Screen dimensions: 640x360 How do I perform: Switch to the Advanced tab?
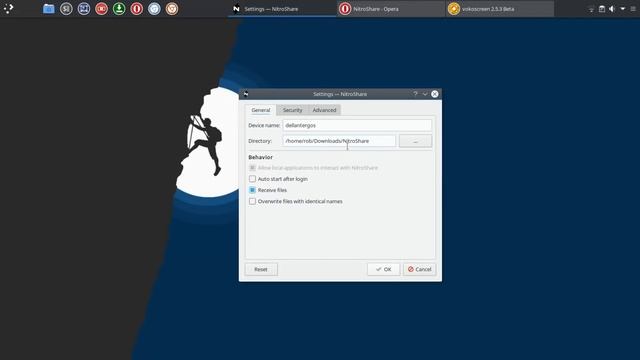click(324, 110)
